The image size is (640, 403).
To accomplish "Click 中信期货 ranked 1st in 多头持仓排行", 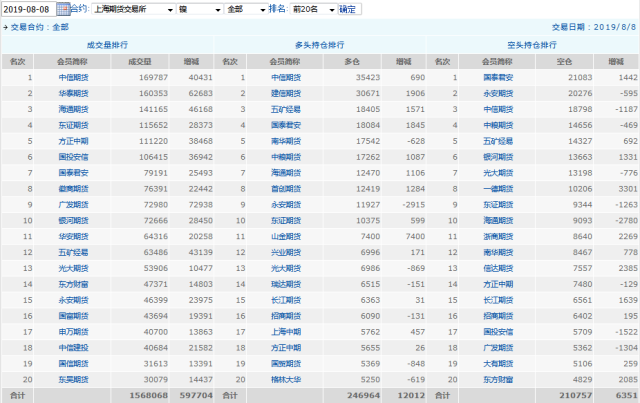I will click(286, 78).
